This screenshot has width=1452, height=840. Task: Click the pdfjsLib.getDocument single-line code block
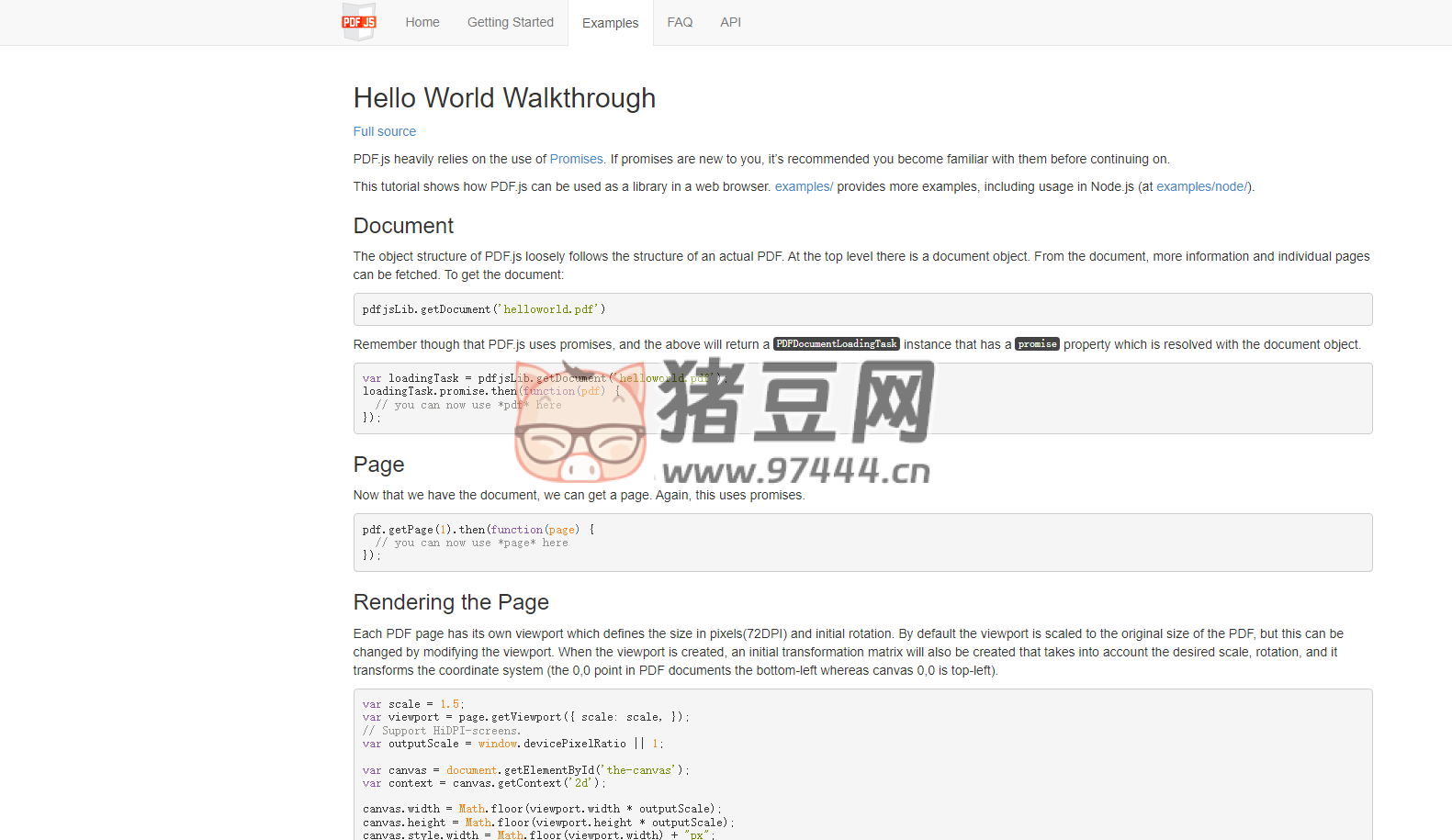[483, 309]
